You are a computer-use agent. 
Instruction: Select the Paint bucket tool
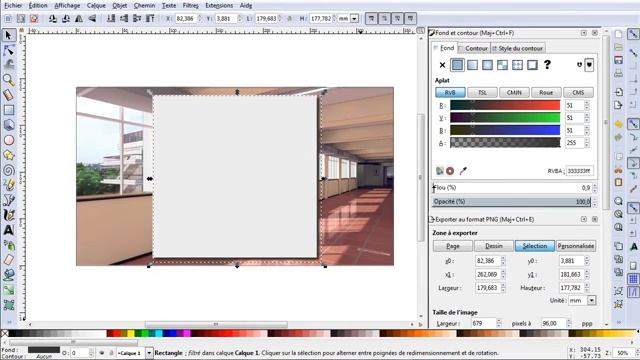coord(9,275)
